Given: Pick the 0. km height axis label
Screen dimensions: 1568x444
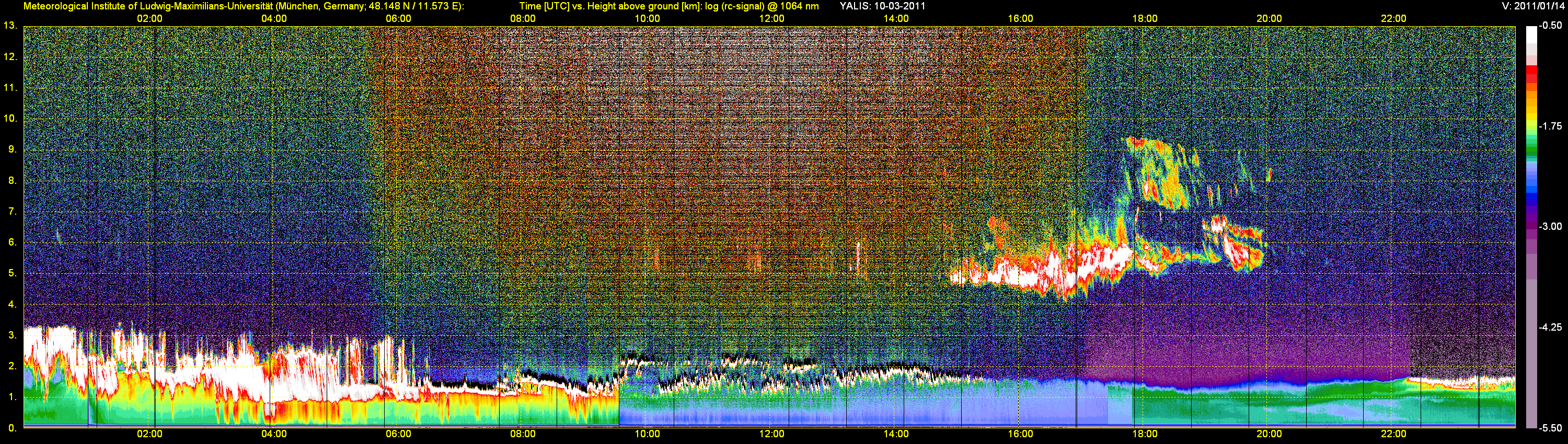Looking at the screenshot, I should click(x=12, y=428).
